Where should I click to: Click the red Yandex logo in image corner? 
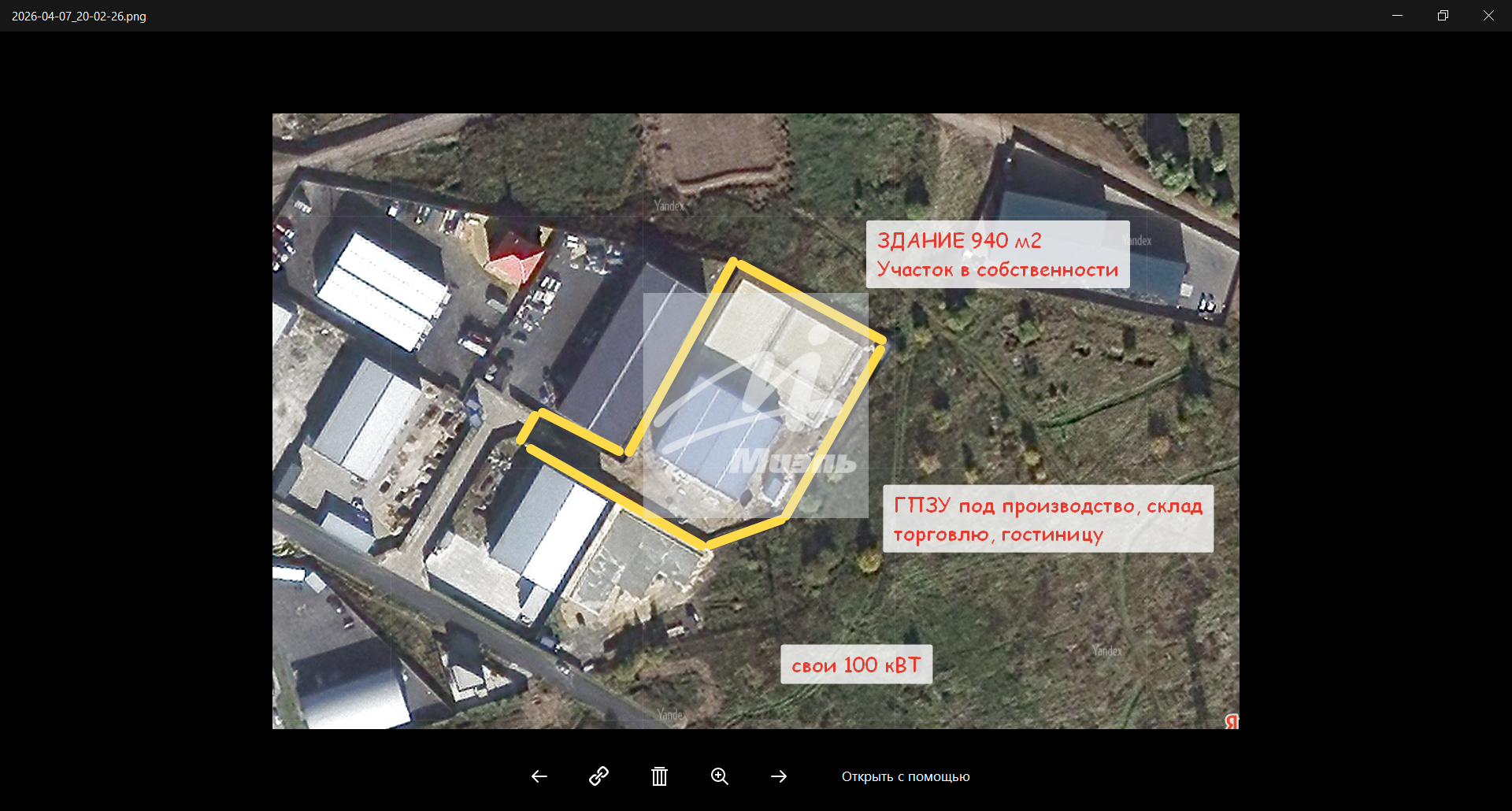(1231, 721)
